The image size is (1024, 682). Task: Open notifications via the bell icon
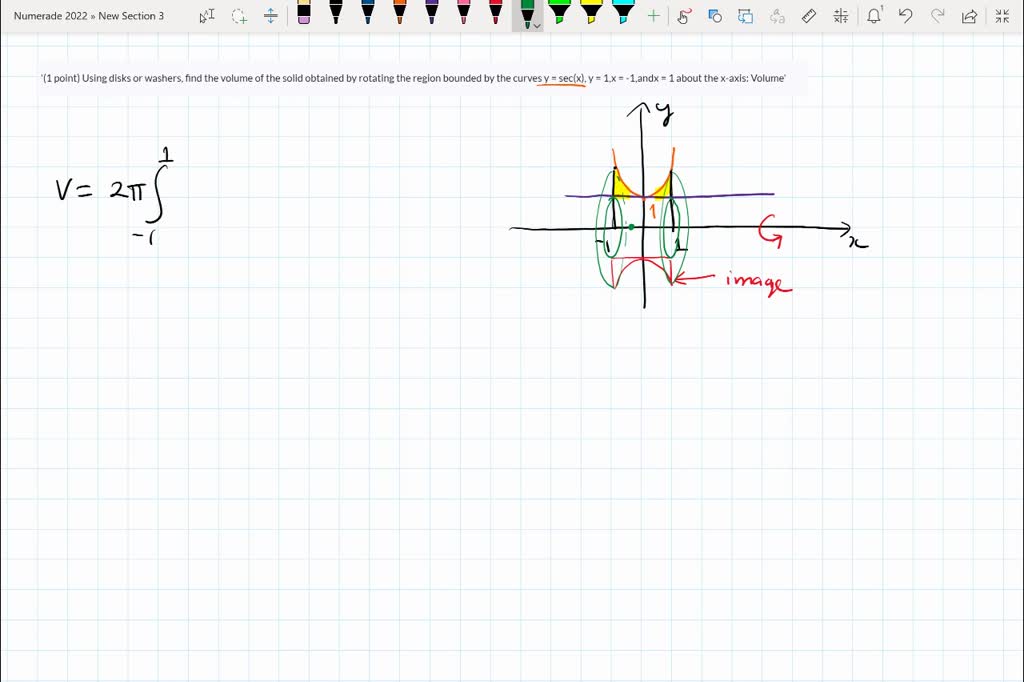[874, 15]
